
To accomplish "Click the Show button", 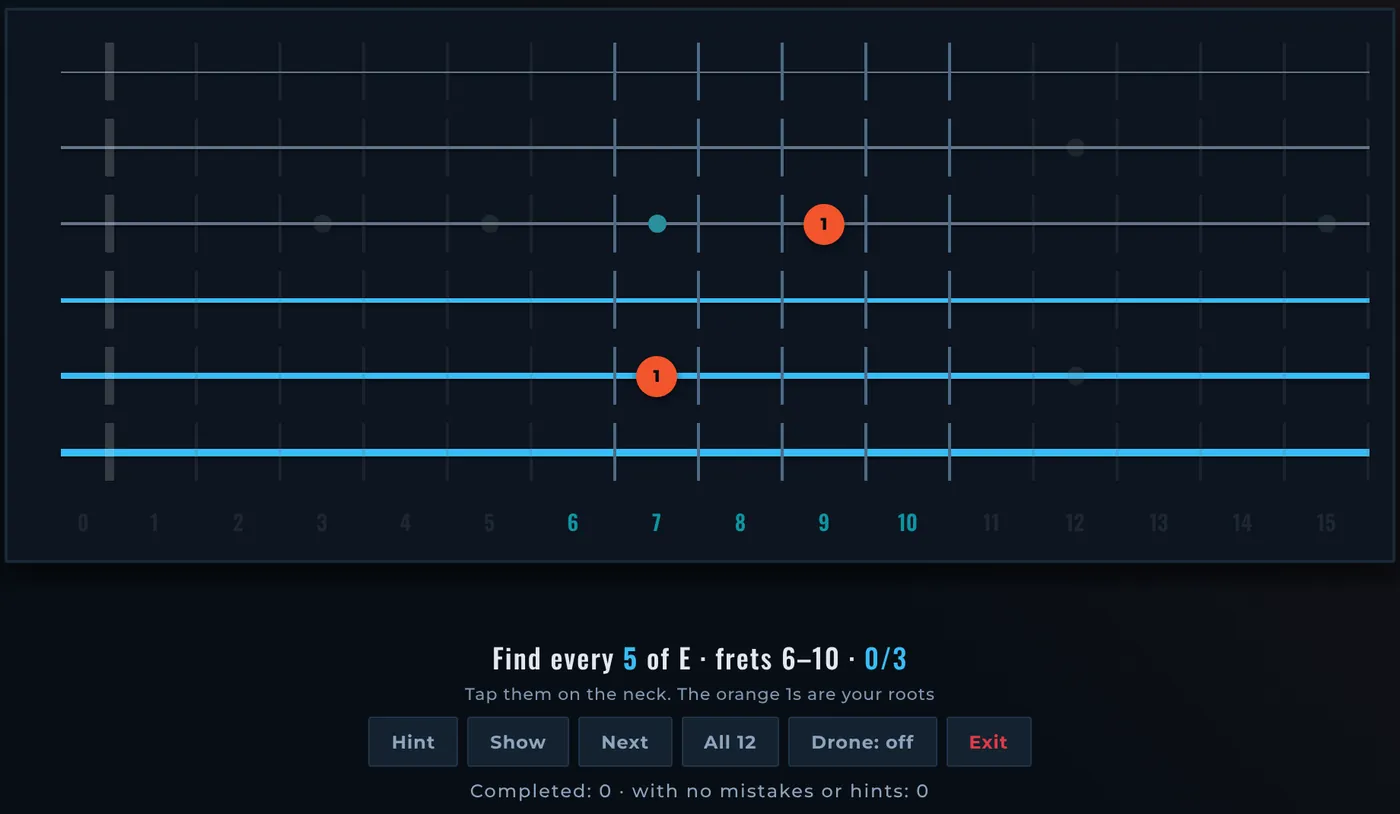I will coord(518,742).
